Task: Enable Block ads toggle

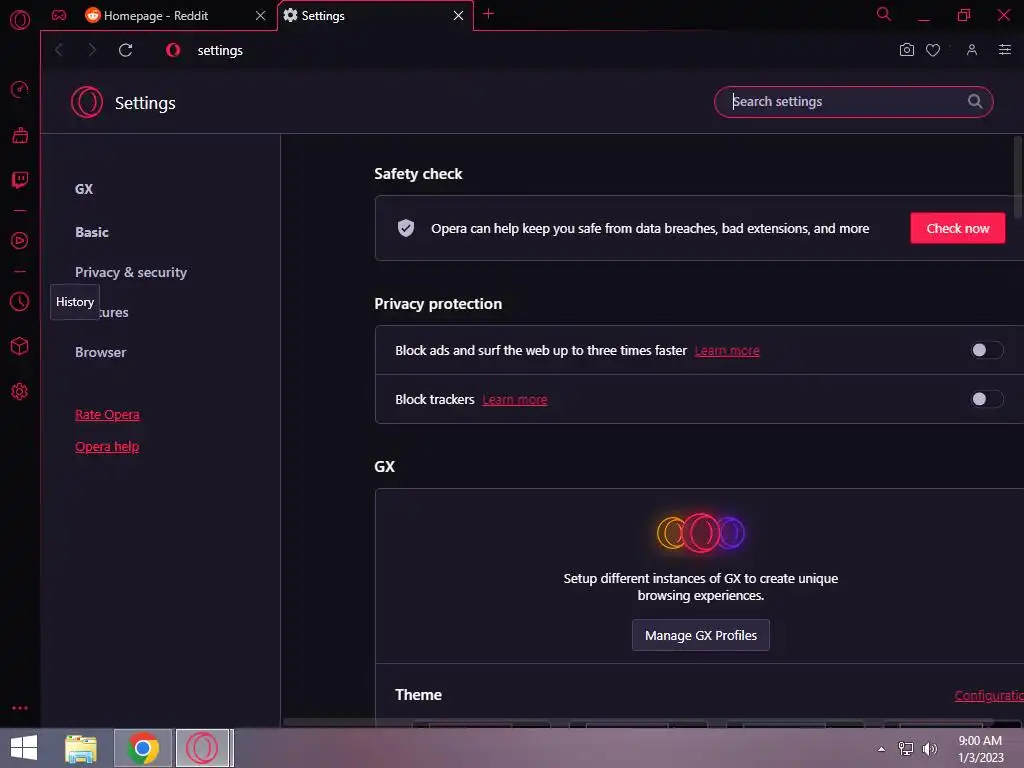Action: (986, 350)
